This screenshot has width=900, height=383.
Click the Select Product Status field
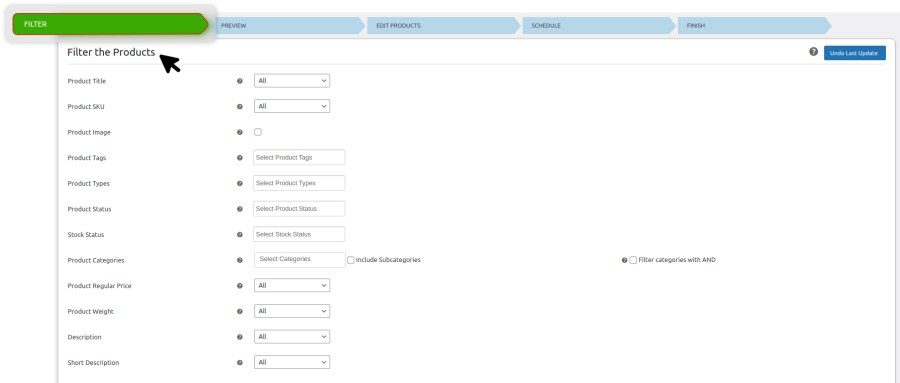click(299, 208)
